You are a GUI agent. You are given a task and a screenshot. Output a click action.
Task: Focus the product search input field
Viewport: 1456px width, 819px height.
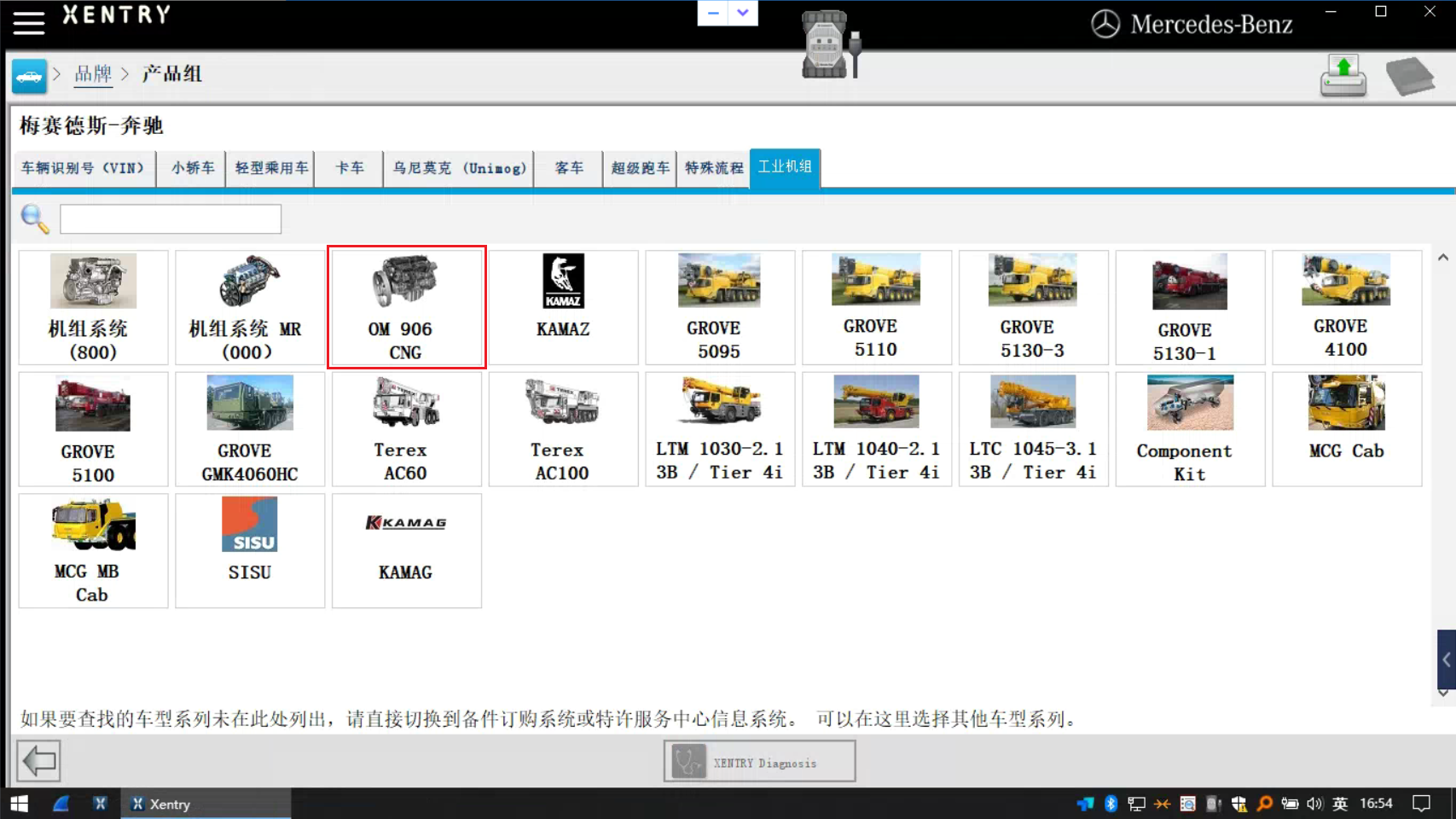(171, 219)
